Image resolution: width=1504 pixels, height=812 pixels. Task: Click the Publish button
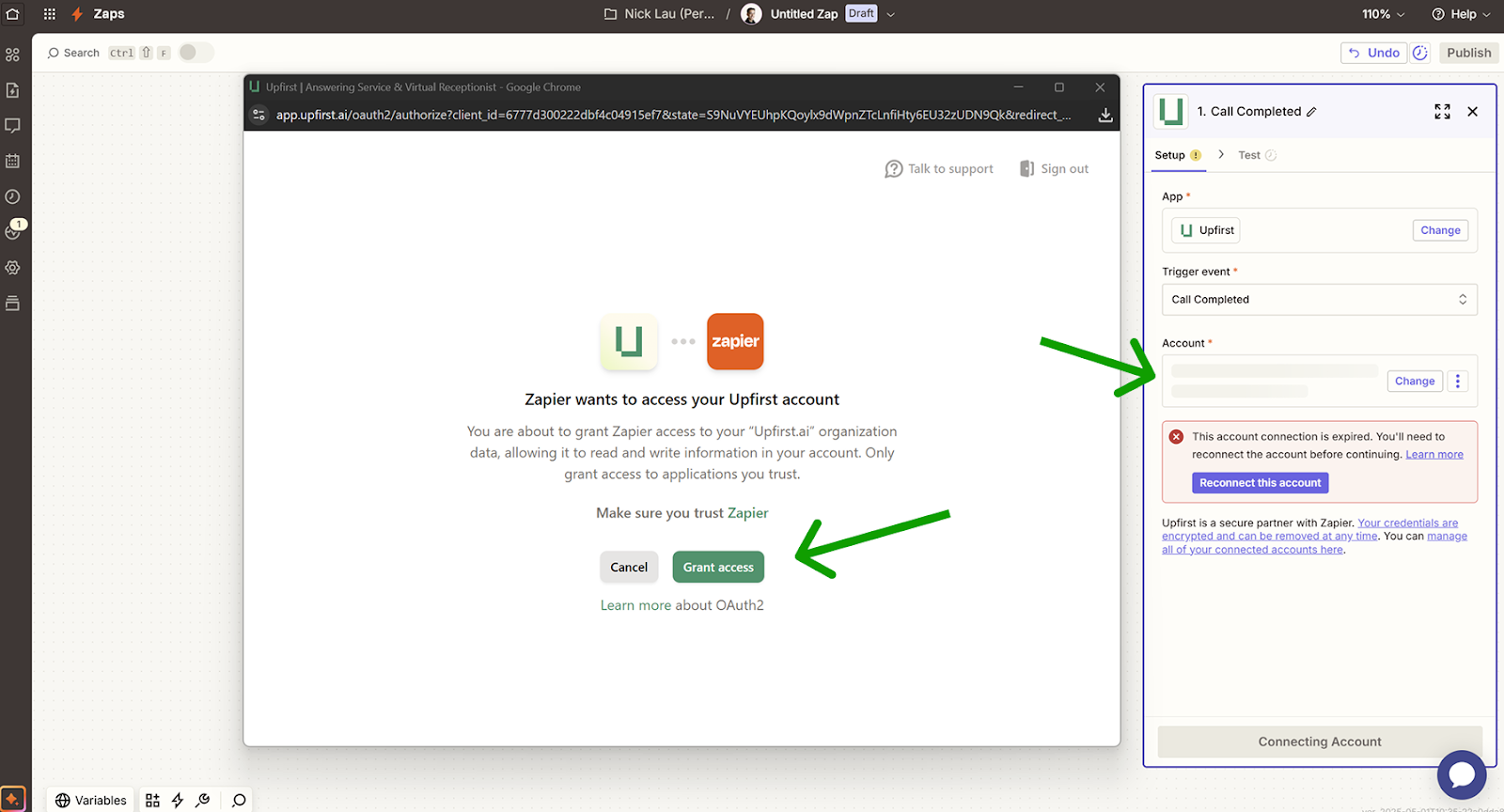(x=1468, y=53)
